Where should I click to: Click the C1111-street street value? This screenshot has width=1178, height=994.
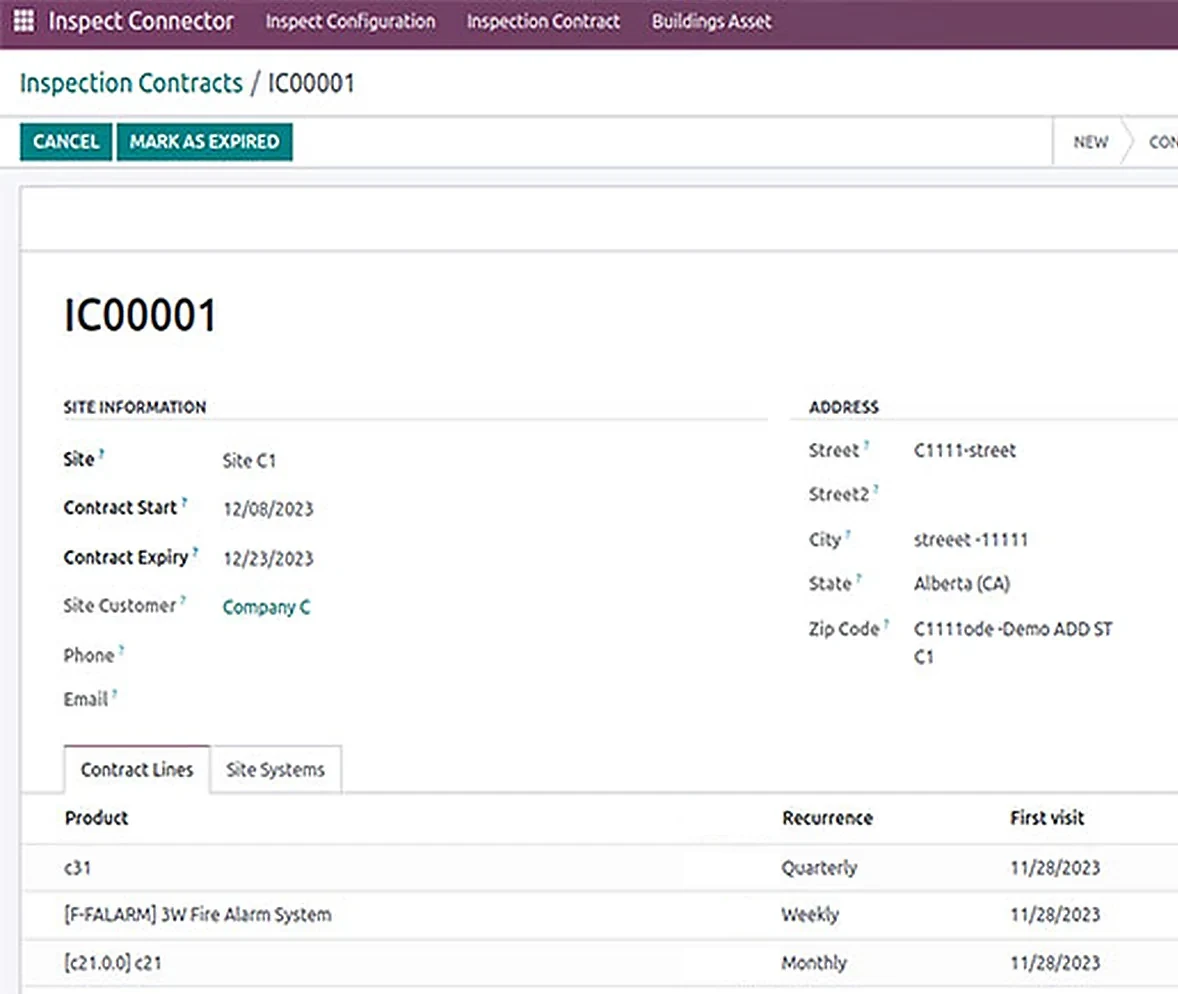coord(965,451)
